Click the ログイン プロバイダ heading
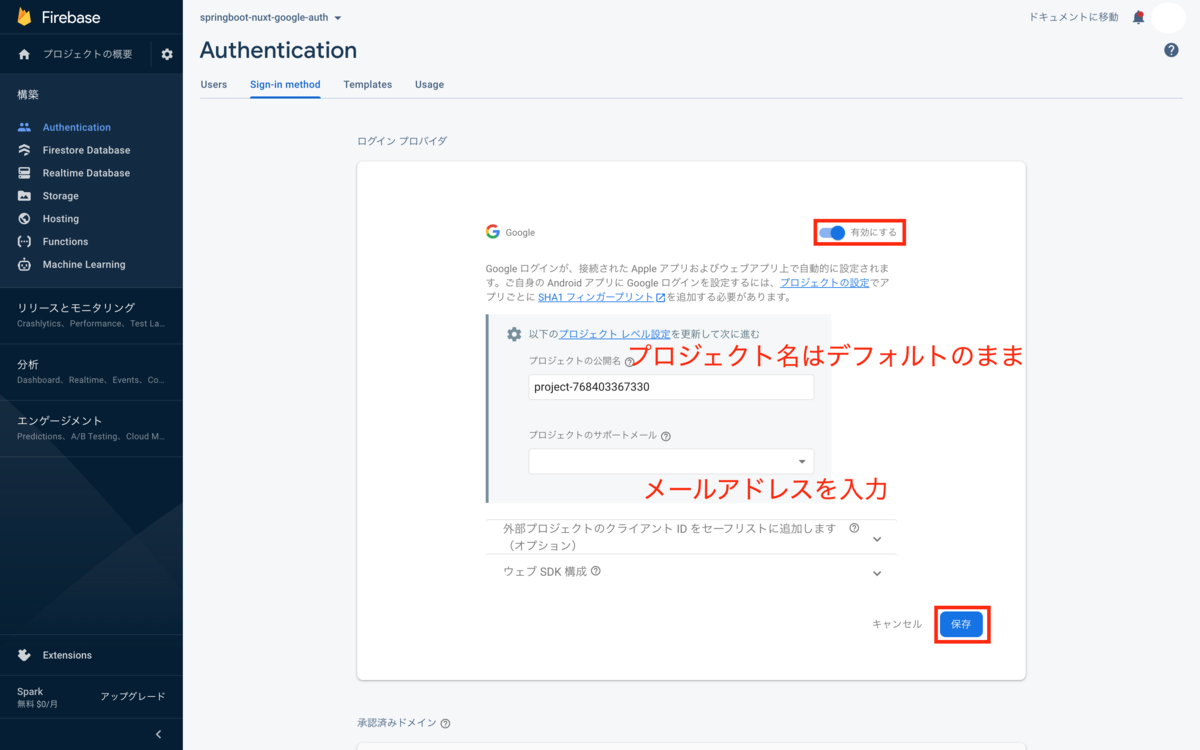Screen dimensions: 1200x750 click(x=402, y=141)
